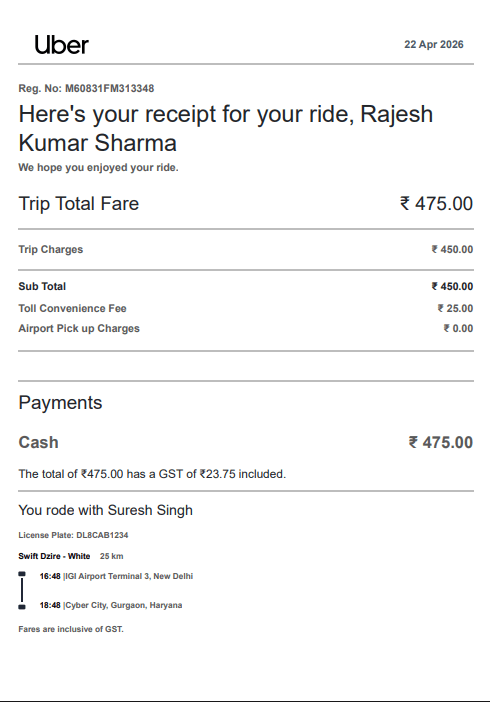This screenshot has width=490, height=702.
Task: Click the Sub Total row label
Action: (x=42, y=287)
